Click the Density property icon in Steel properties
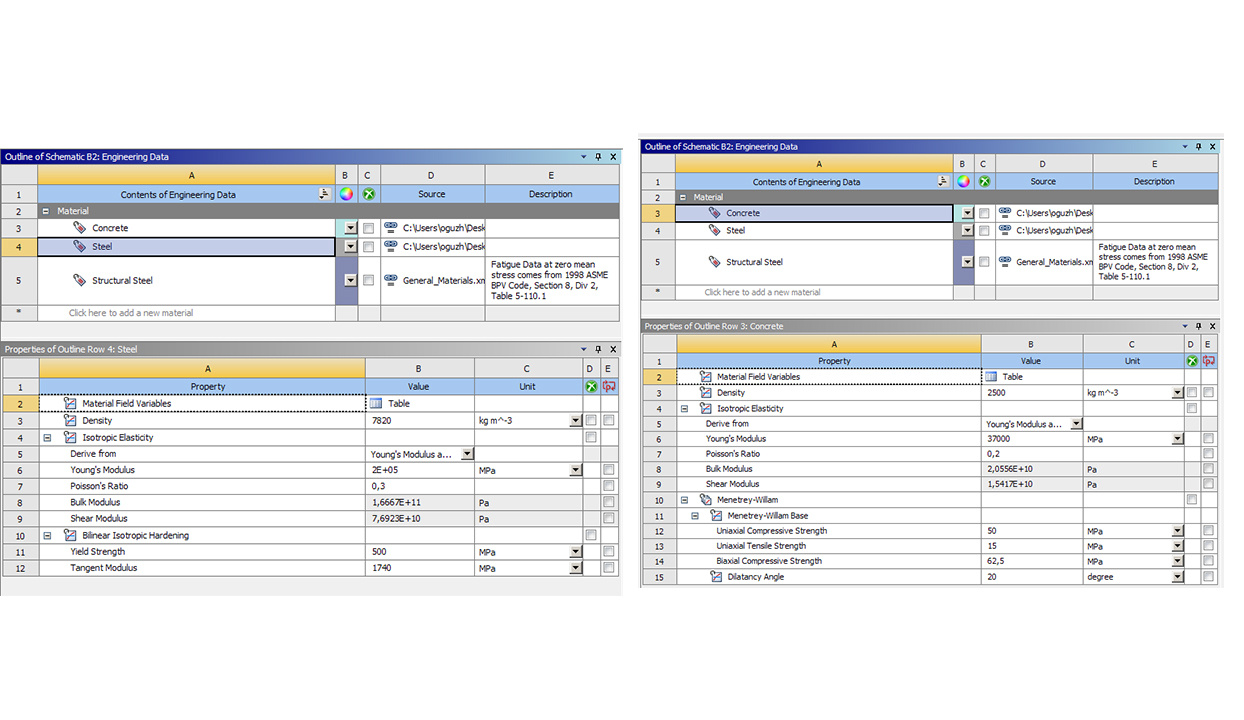 click(71, 421)
